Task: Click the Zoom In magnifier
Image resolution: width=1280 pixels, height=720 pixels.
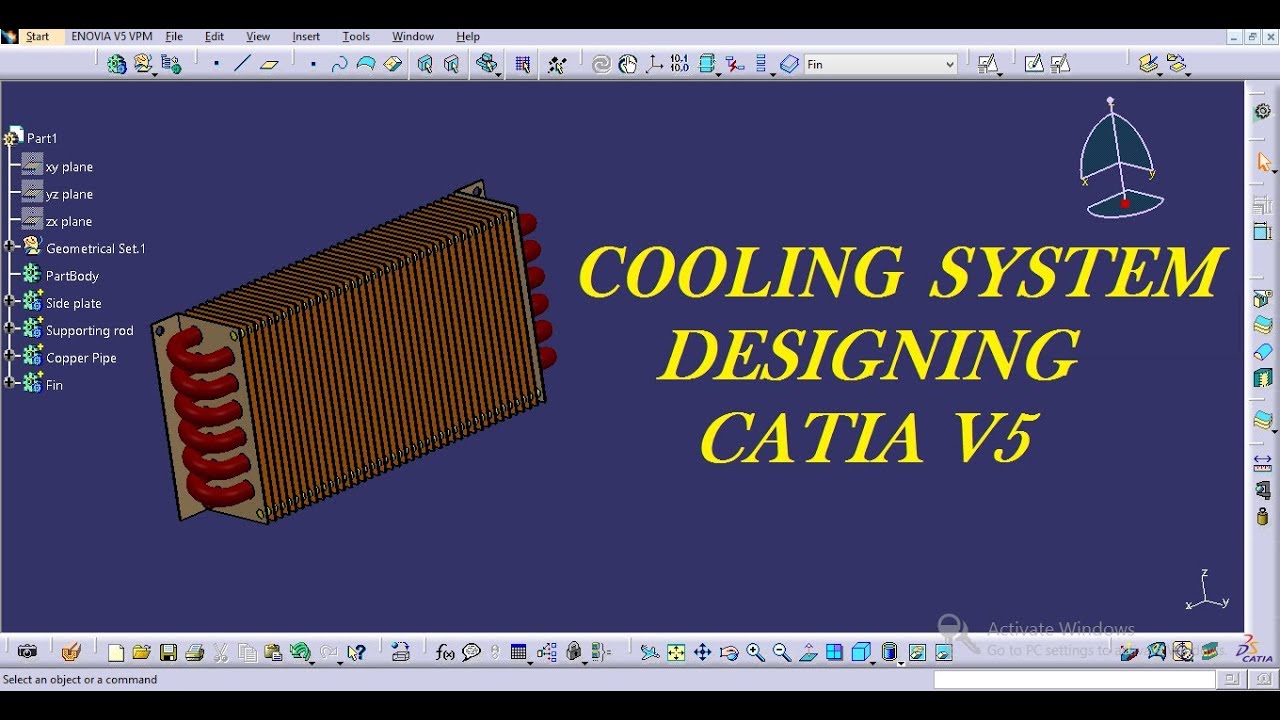Action: [x=756, y=653]
